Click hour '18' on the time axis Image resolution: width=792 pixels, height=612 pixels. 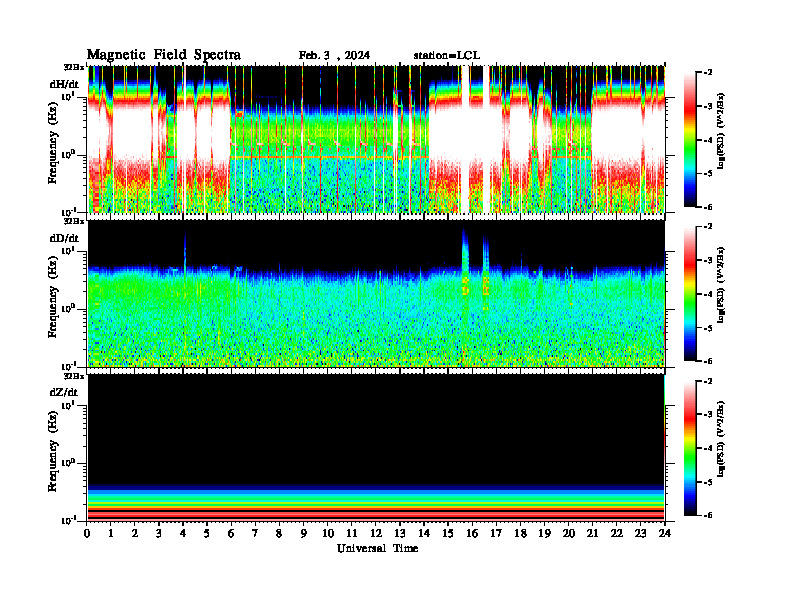pos(520,533)
